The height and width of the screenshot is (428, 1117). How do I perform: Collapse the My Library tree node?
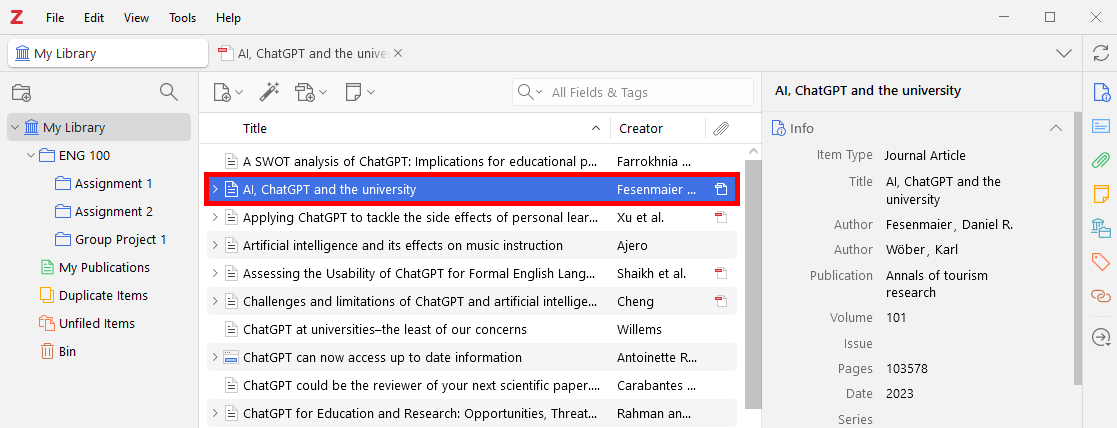point(15,128)
